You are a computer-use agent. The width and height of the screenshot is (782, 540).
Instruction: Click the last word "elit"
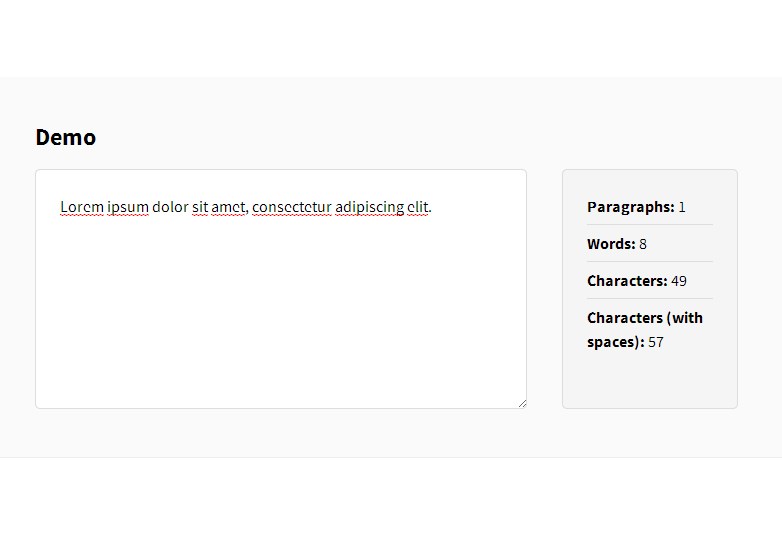(418, 207)
